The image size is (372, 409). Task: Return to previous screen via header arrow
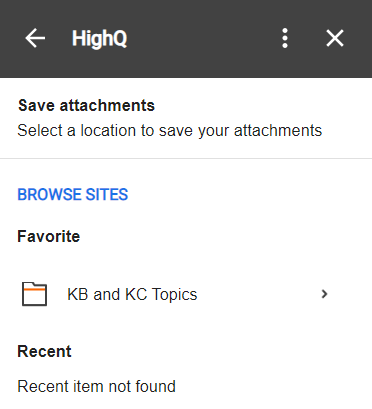(35, 38)
